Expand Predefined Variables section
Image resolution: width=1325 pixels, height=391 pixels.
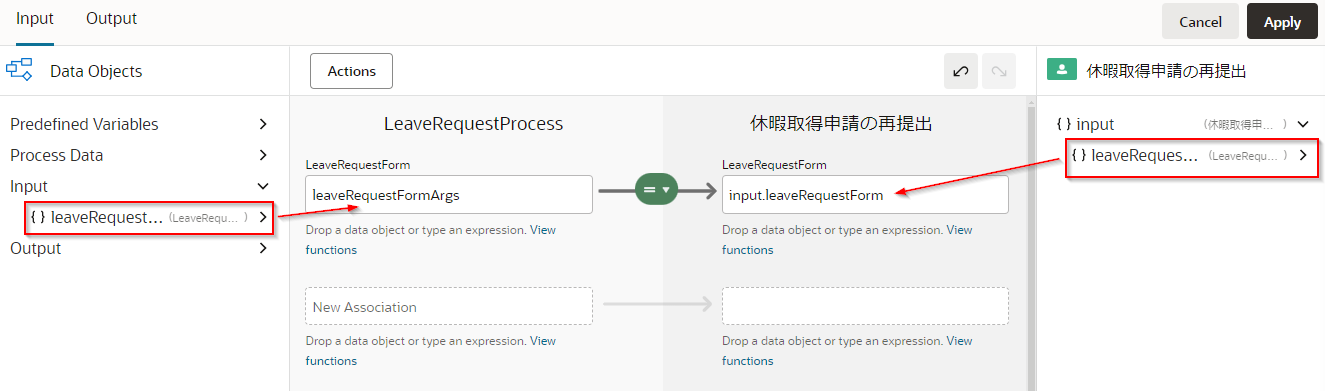click(x=263, y=124)
